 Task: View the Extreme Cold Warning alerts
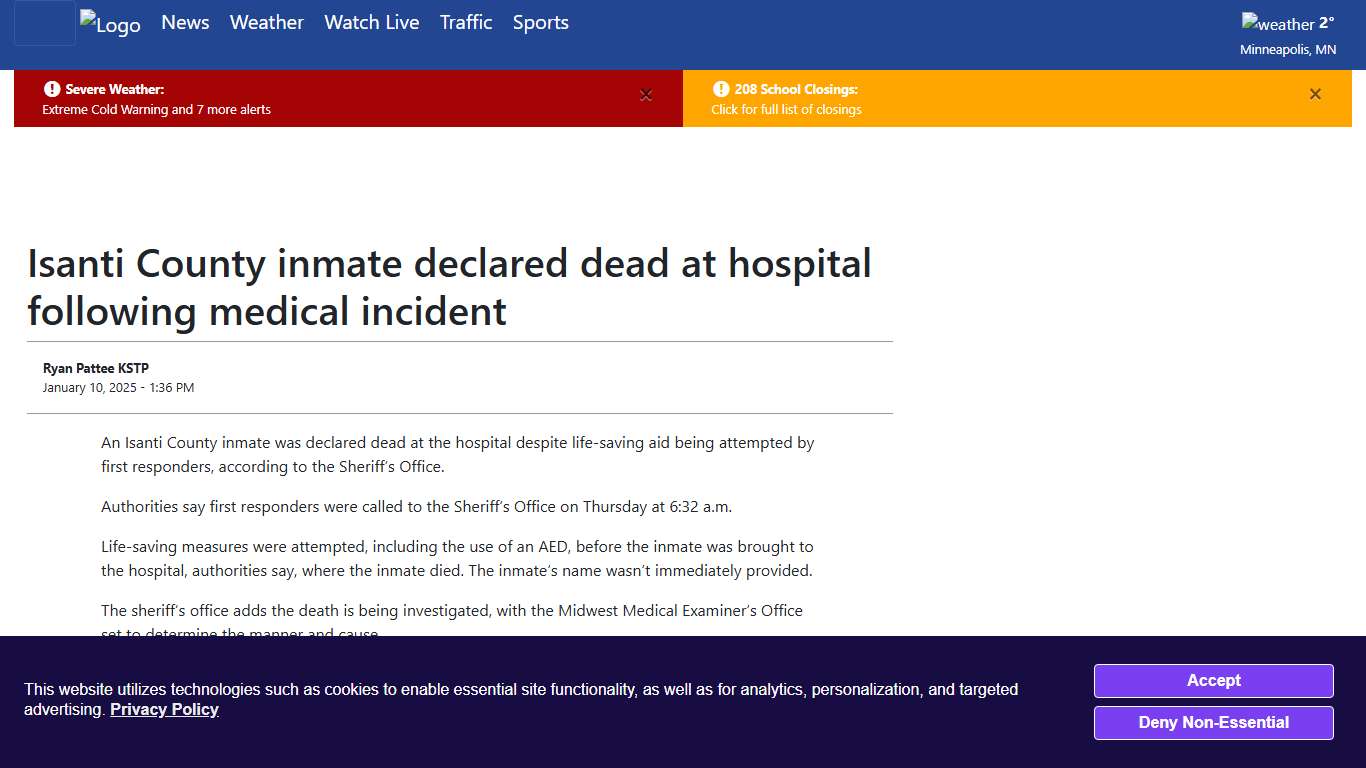pyautogui.click(x=155, y=110)
